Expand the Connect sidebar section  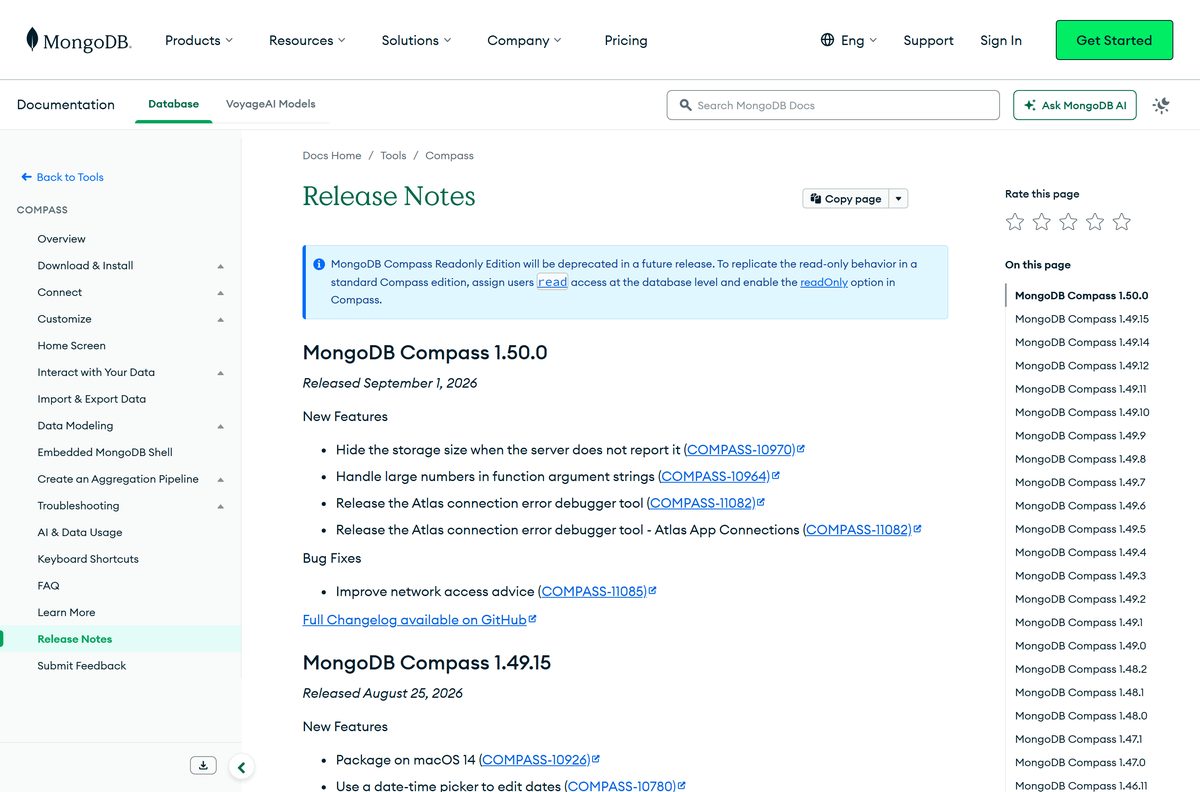click(x=221, y=293)
